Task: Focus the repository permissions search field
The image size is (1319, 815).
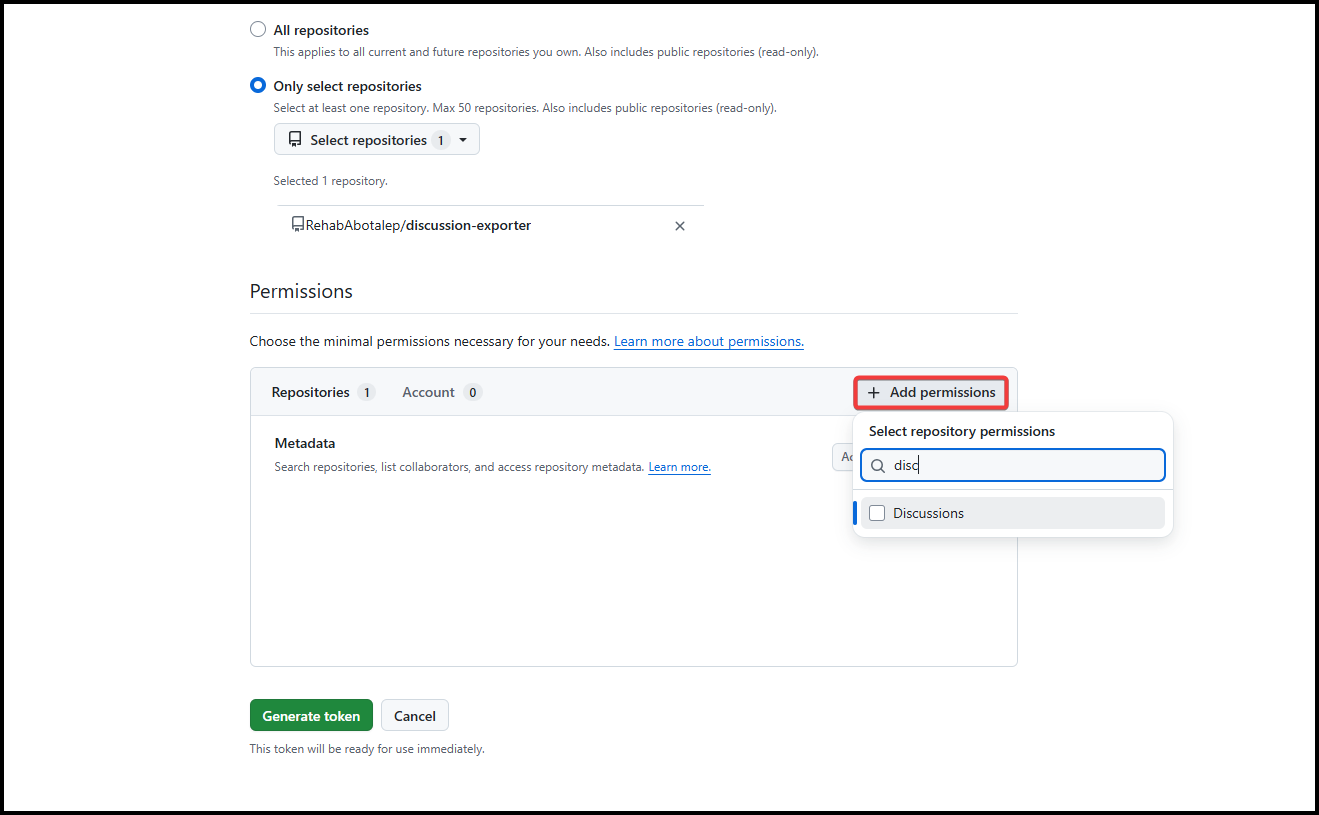Action: (1025, 466)
